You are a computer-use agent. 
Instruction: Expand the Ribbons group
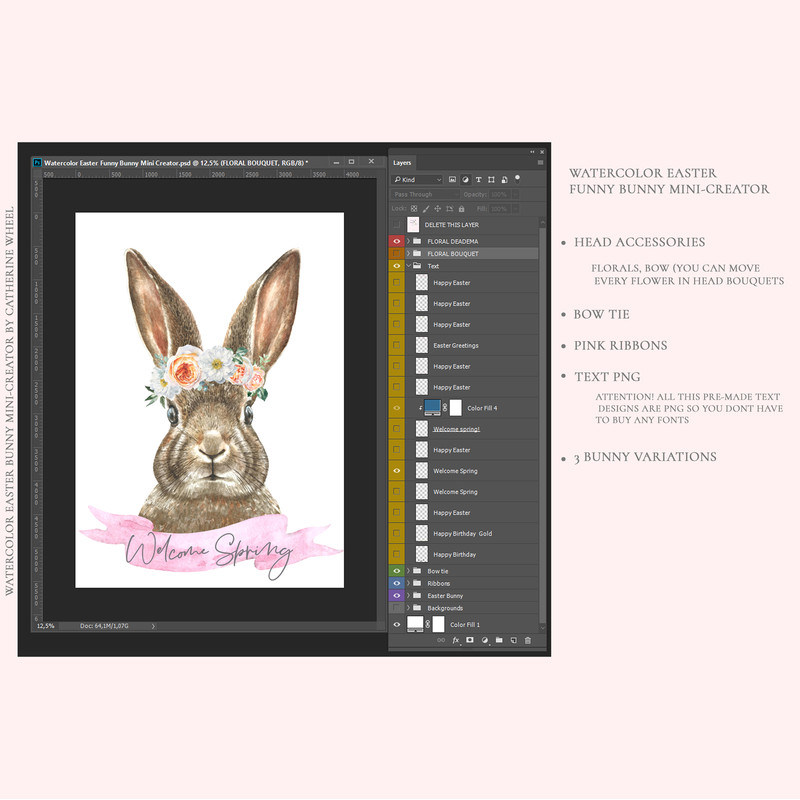(408, 583)
